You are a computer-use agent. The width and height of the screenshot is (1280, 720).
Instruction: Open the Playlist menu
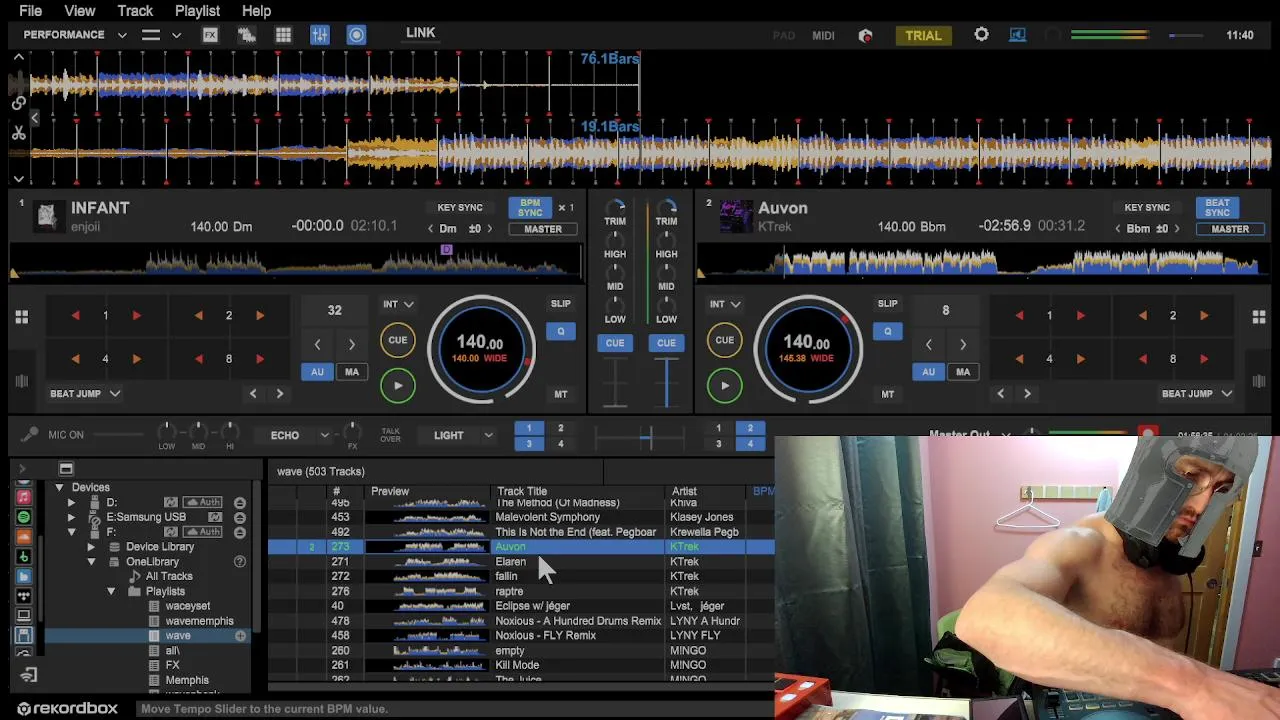click(197, 11)
